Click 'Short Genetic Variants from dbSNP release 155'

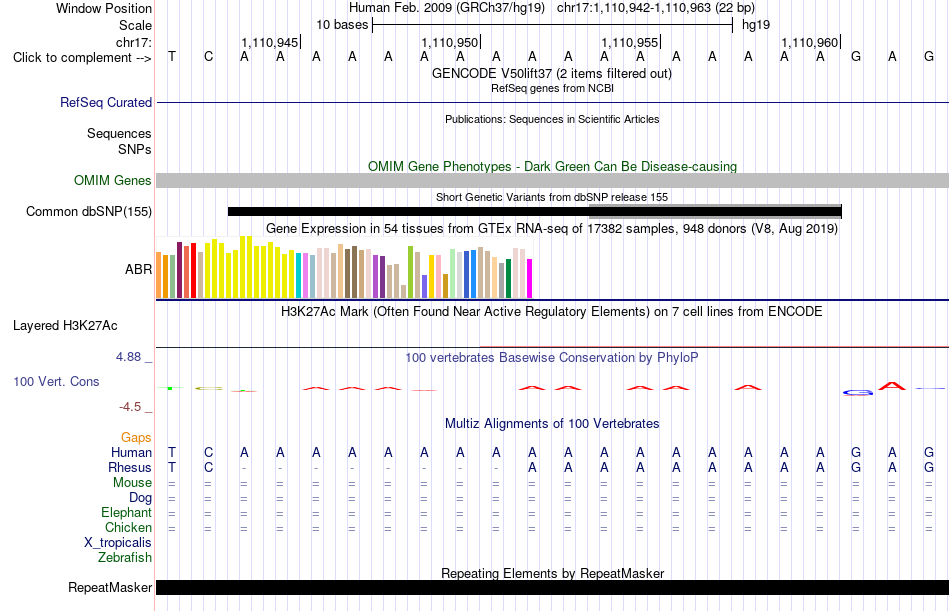pyautogui.click(x=552, y=197)
